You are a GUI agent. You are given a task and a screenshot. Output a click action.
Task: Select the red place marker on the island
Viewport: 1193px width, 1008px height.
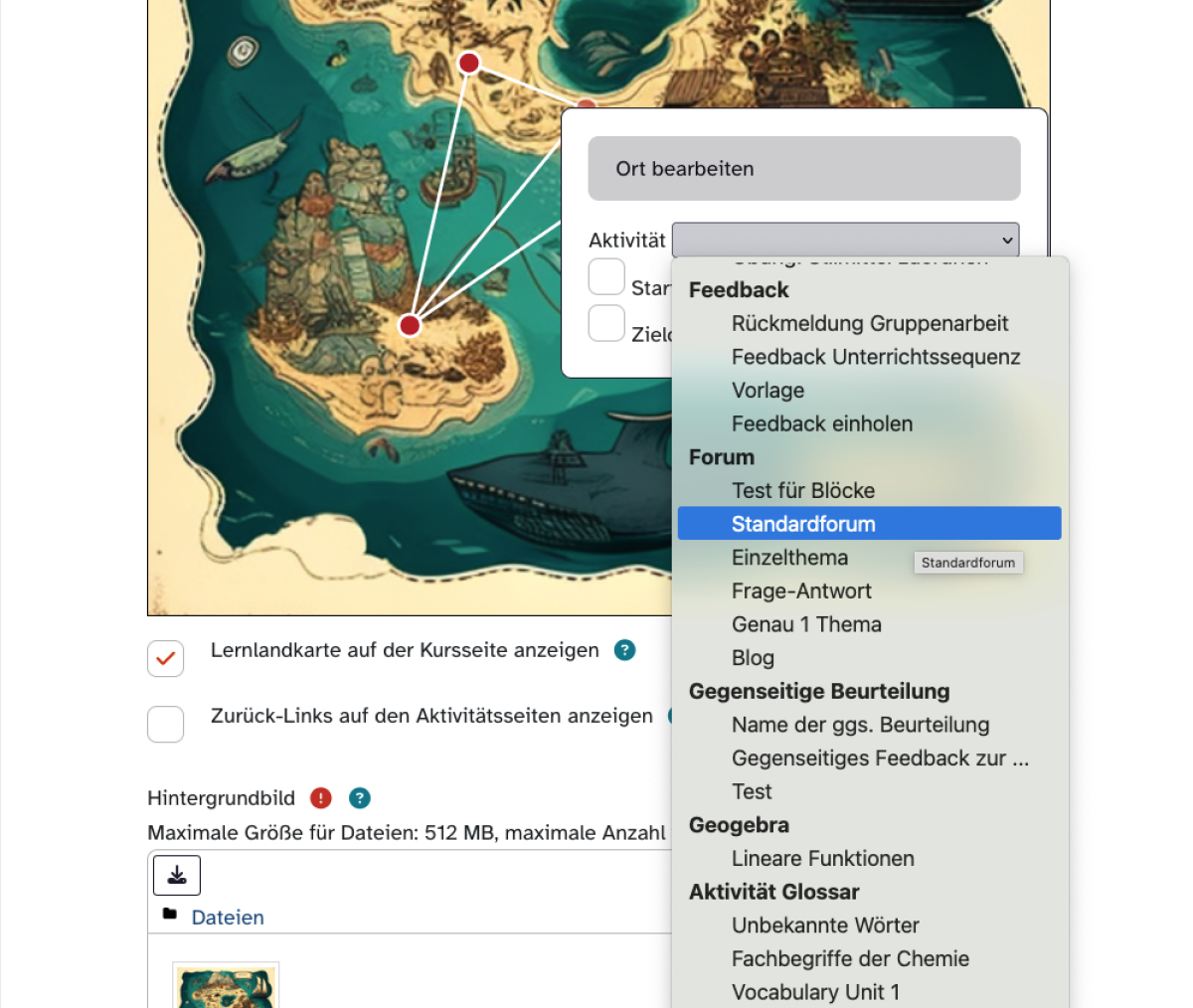[x=410, y=325]
